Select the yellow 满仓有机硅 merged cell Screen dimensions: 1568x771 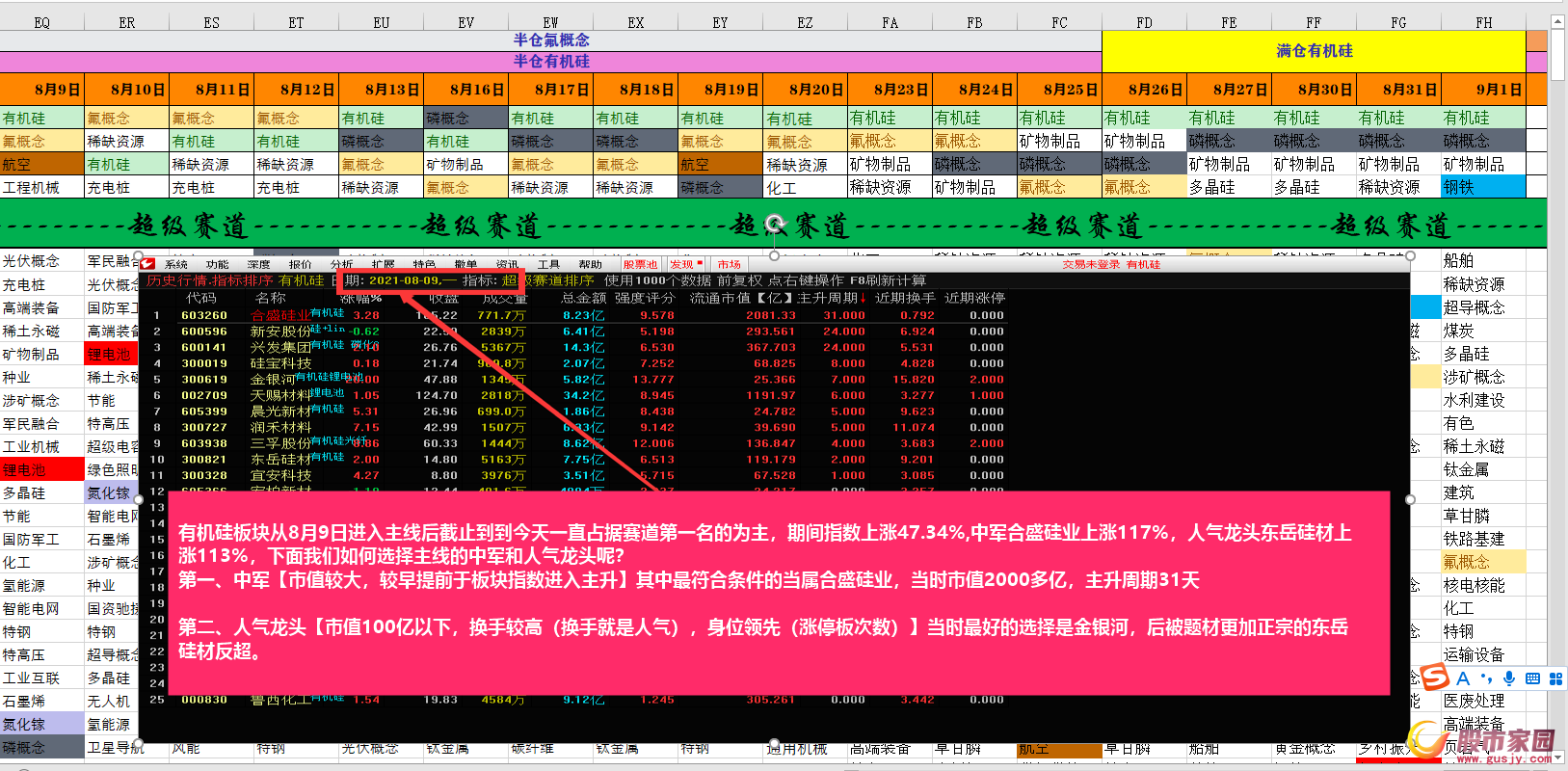point(1314,51)
